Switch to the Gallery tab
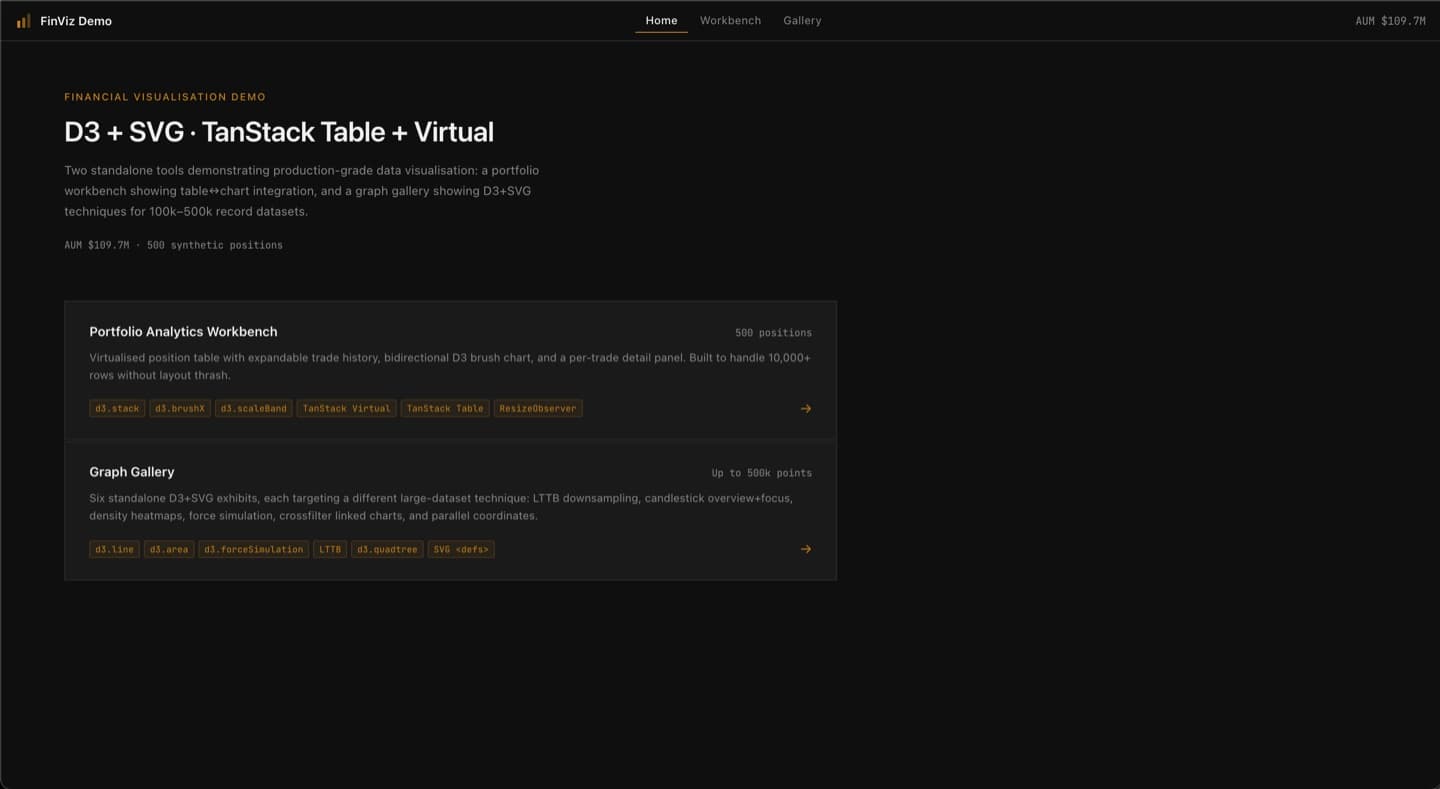Image resolution: width=1440 pixels, height=789 pixels. coord(802,21)
